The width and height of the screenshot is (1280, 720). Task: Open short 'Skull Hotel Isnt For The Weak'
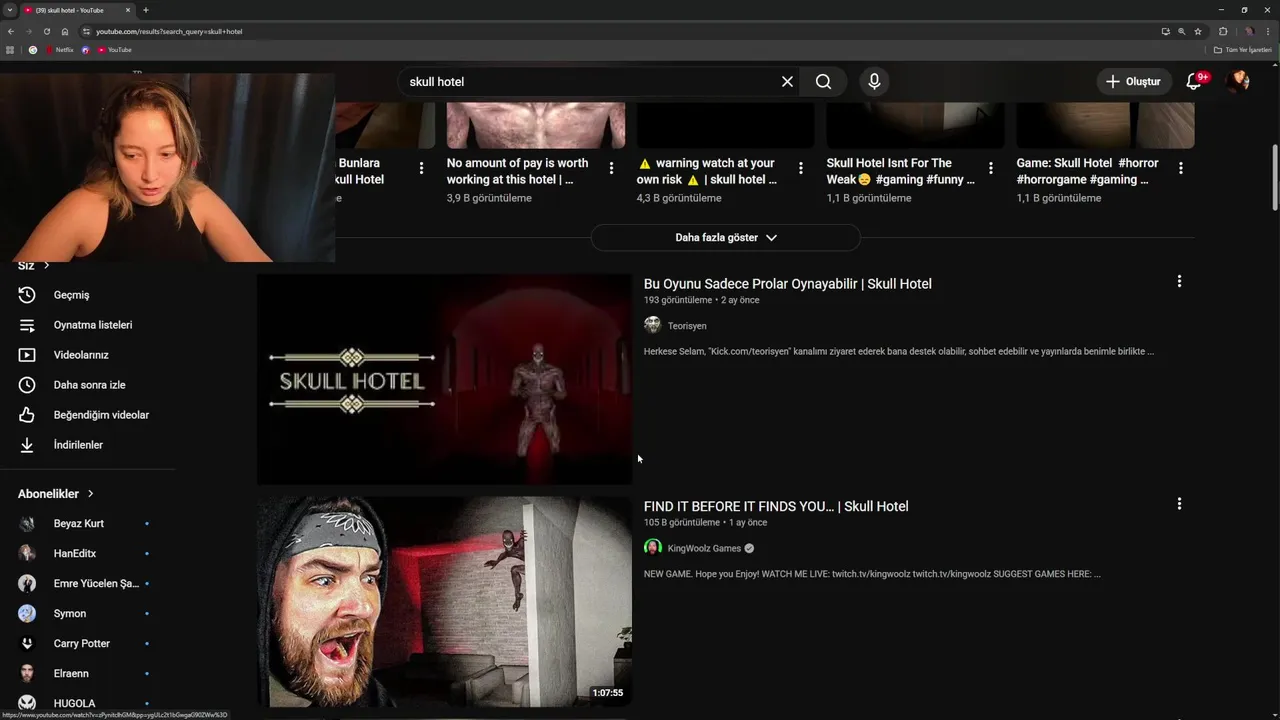[x=900, y=171]
